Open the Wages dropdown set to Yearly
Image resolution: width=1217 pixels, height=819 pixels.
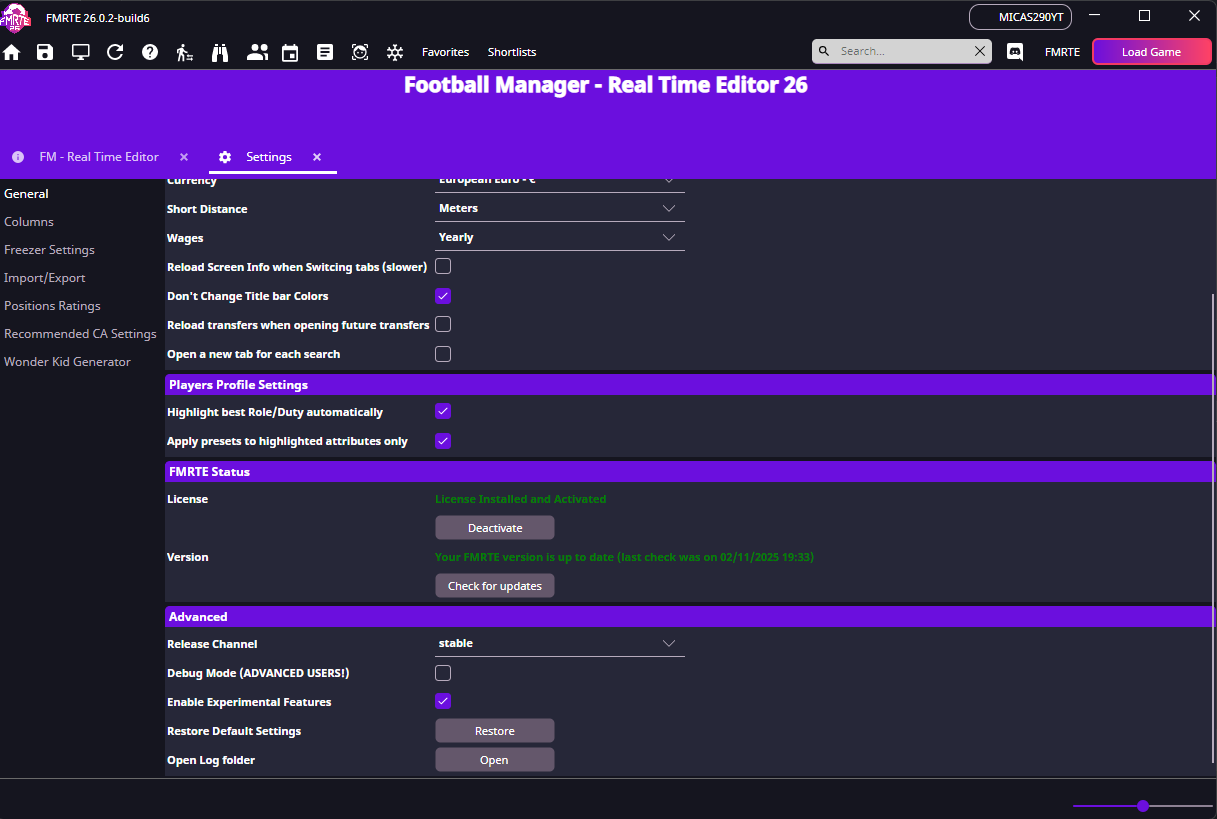pyautogui.click(x=560, y=237)
